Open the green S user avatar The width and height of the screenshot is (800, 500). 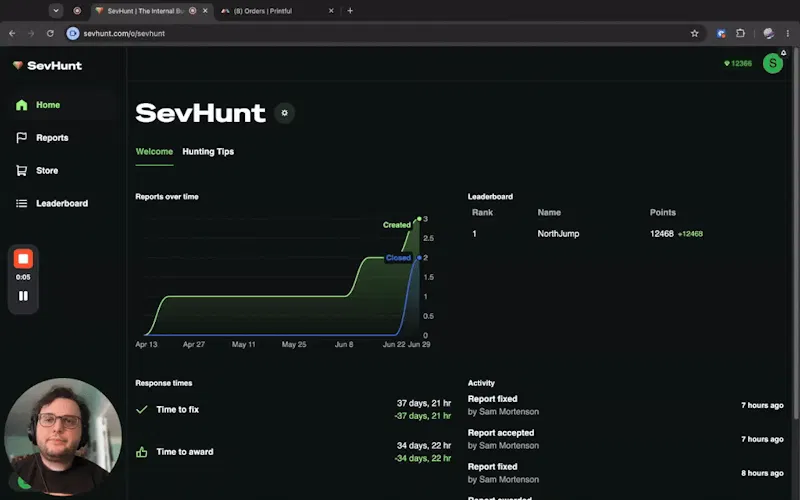(772, 63)
